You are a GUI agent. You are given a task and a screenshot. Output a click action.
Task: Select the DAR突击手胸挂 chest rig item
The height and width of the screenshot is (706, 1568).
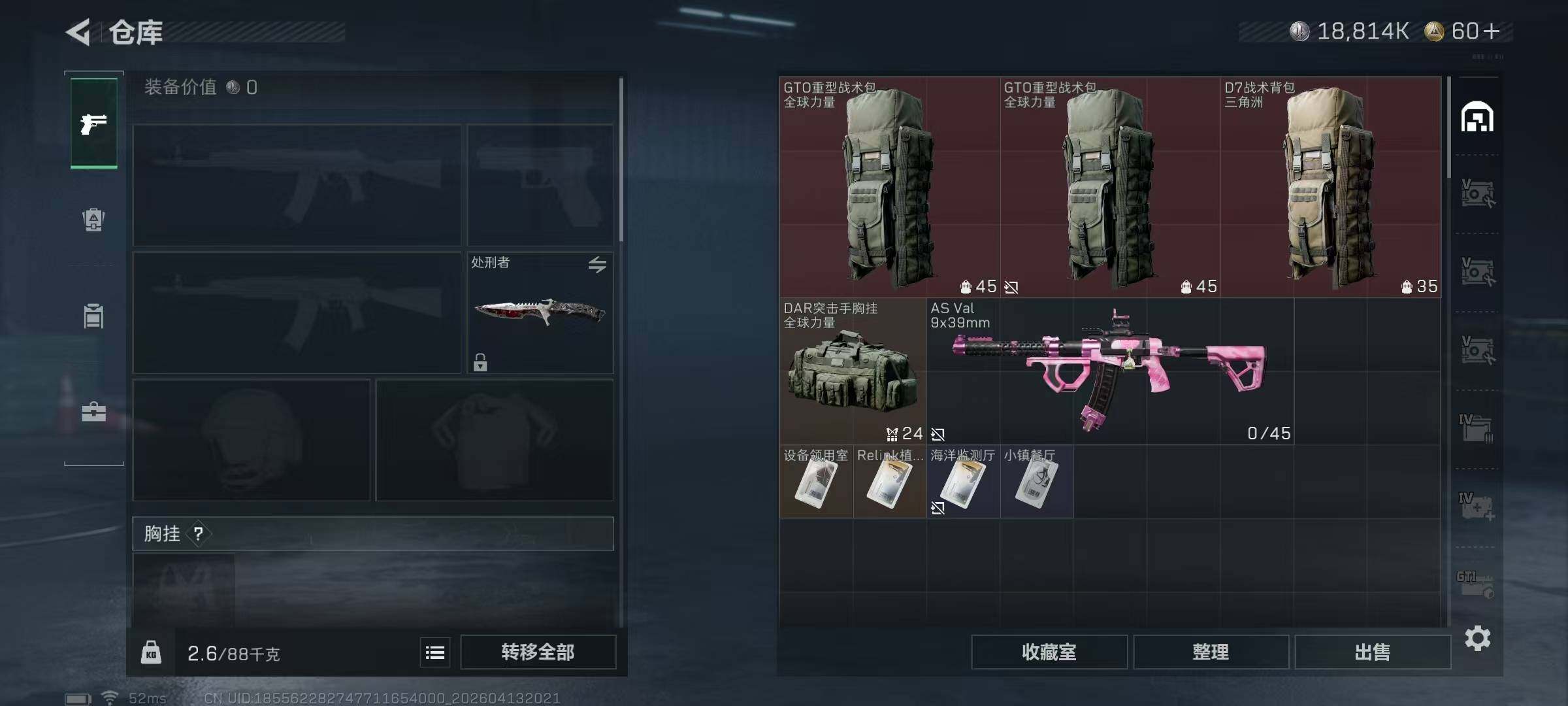(853, 371)
